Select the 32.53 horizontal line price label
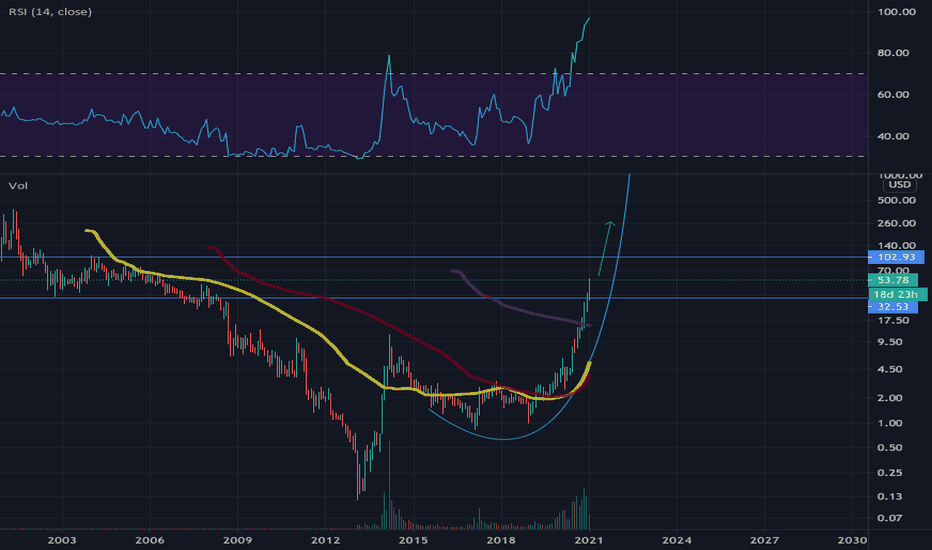The height and width of the screenshot is (550, 932). pos(893,306)
